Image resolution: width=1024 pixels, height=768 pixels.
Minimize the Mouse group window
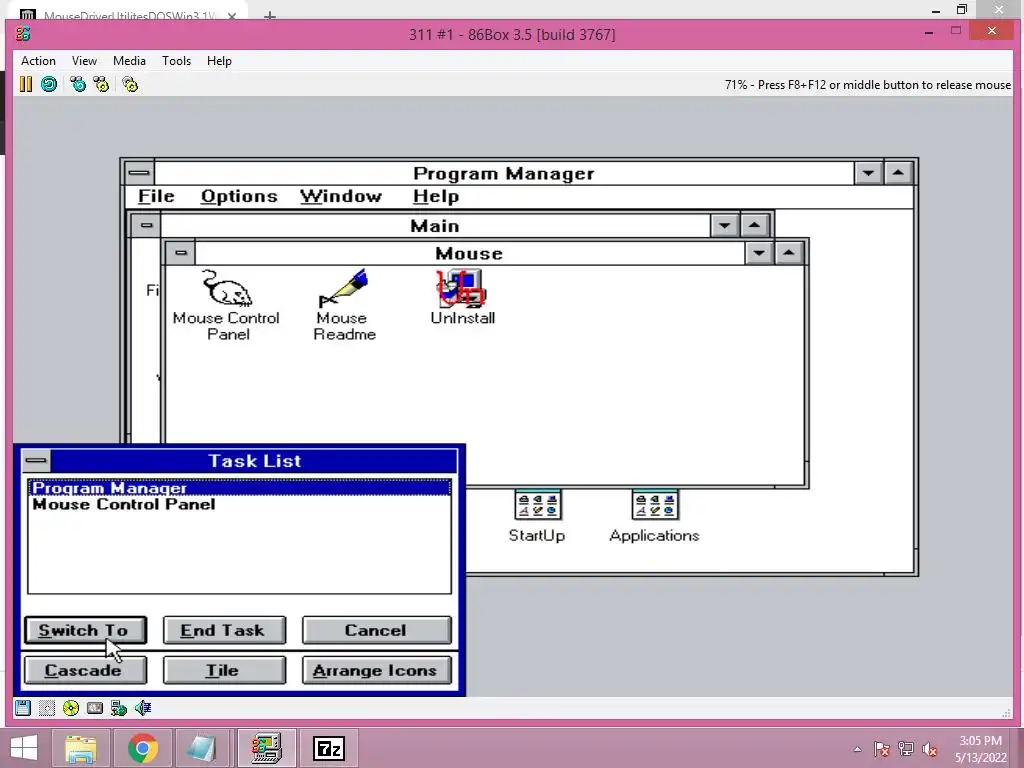coord(759,253)
